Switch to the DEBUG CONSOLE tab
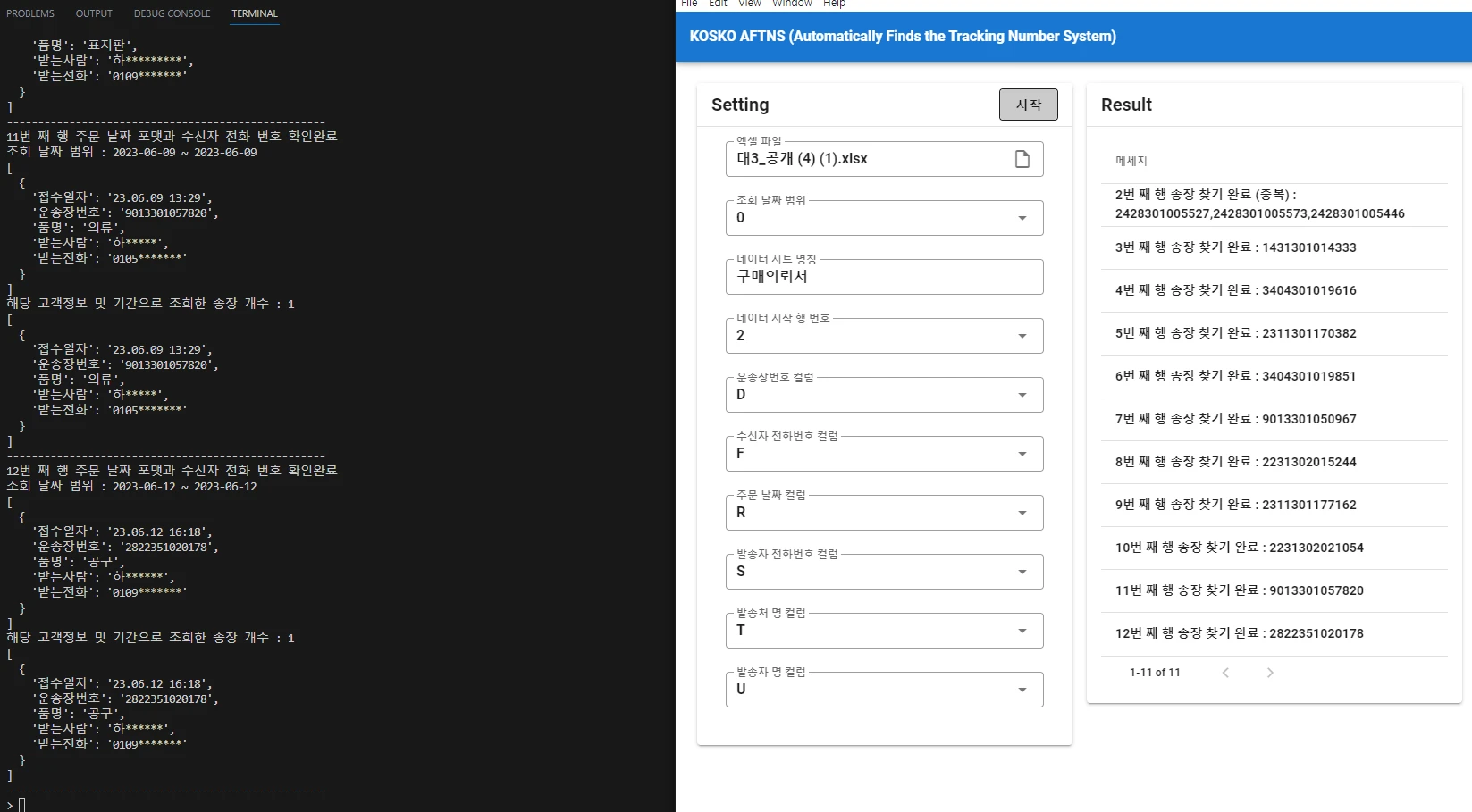 click(171, 13)
